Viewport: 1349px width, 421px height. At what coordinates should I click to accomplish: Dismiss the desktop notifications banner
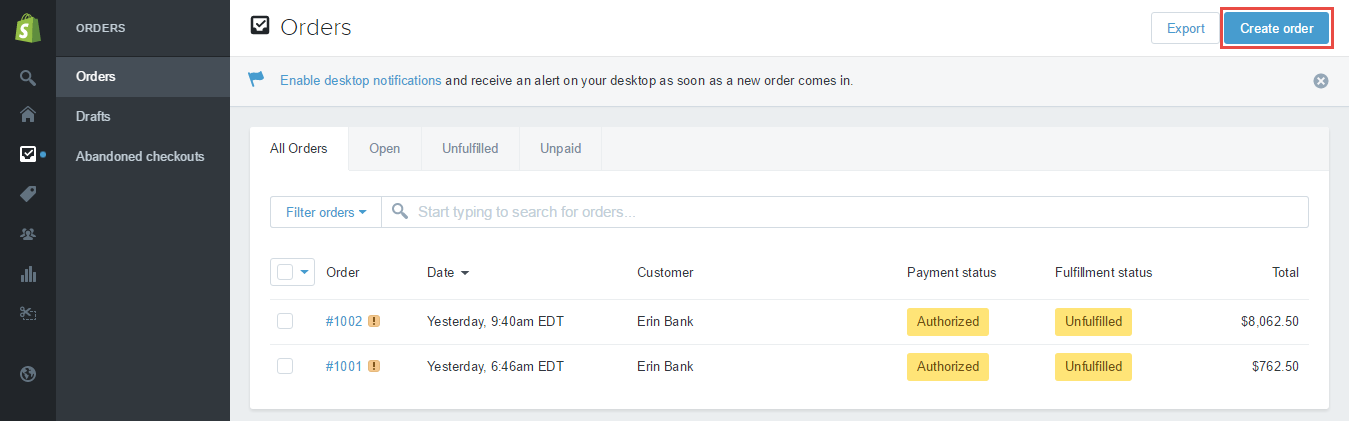1321,81
